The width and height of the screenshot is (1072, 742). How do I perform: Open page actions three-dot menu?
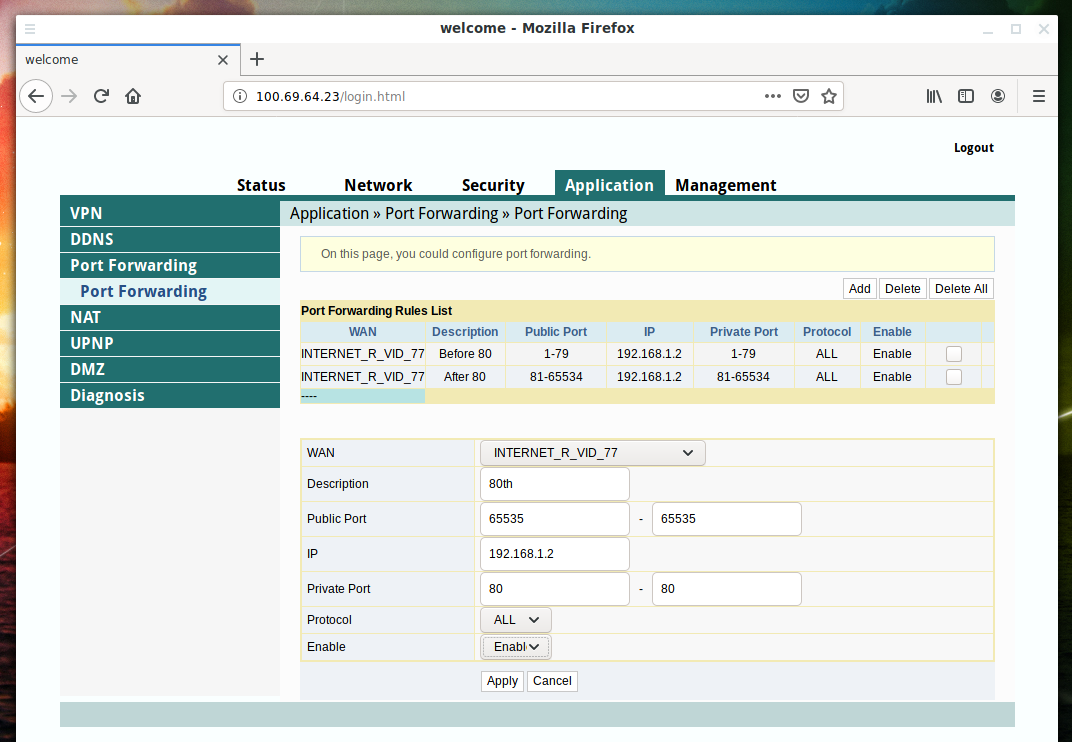click(x=772, y=96)
